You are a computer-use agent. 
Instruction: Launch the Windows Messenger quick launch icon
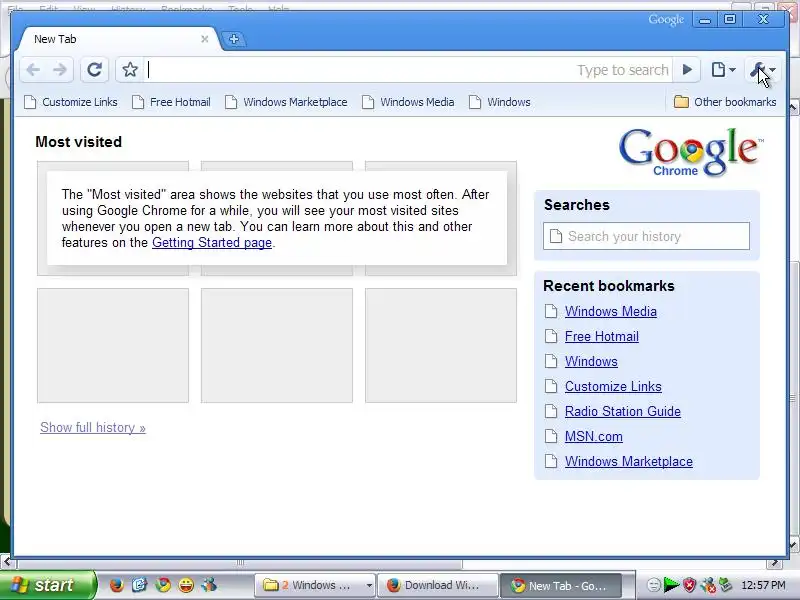click(x=209, y=585)
